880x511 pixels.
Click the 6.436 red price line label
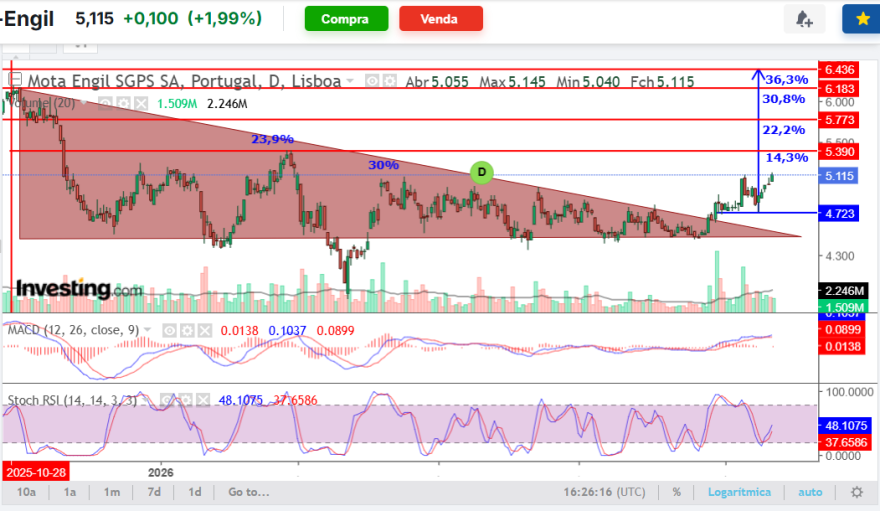pyautogui.click(x=838, y=70)
